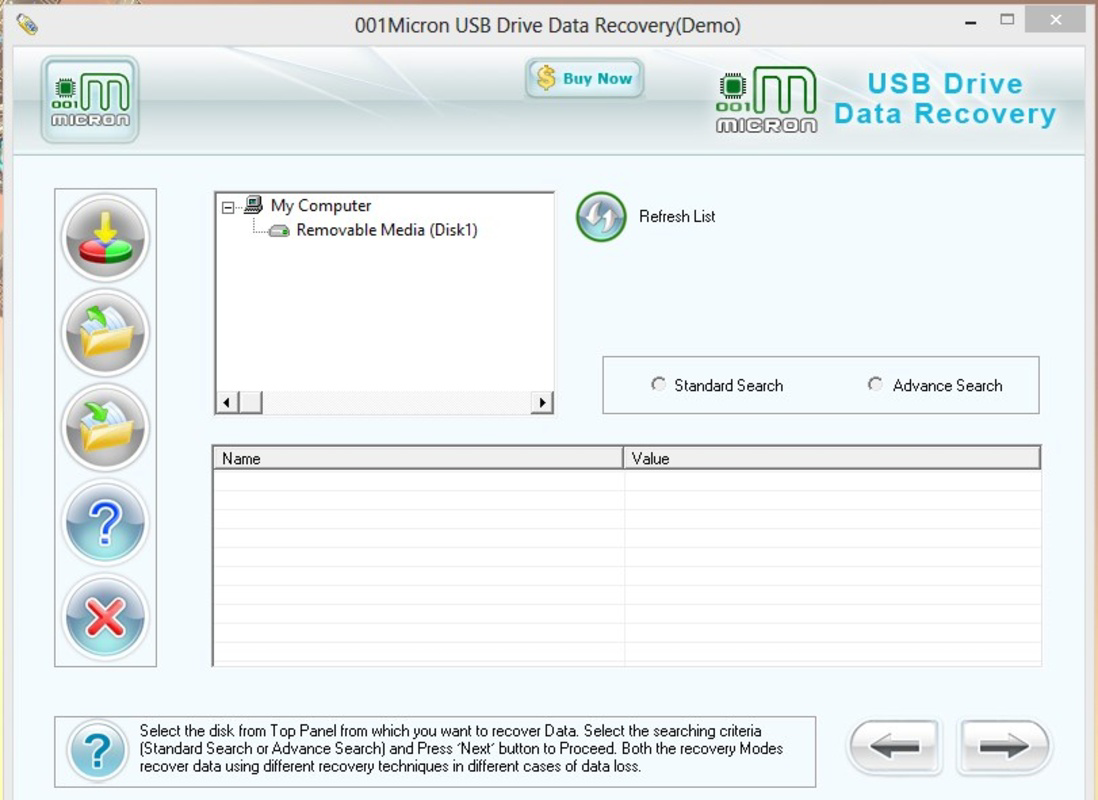Click the red X exit icon in sidebar
The width and height of the screenshot is (1098, 800).
pos(105,617)
